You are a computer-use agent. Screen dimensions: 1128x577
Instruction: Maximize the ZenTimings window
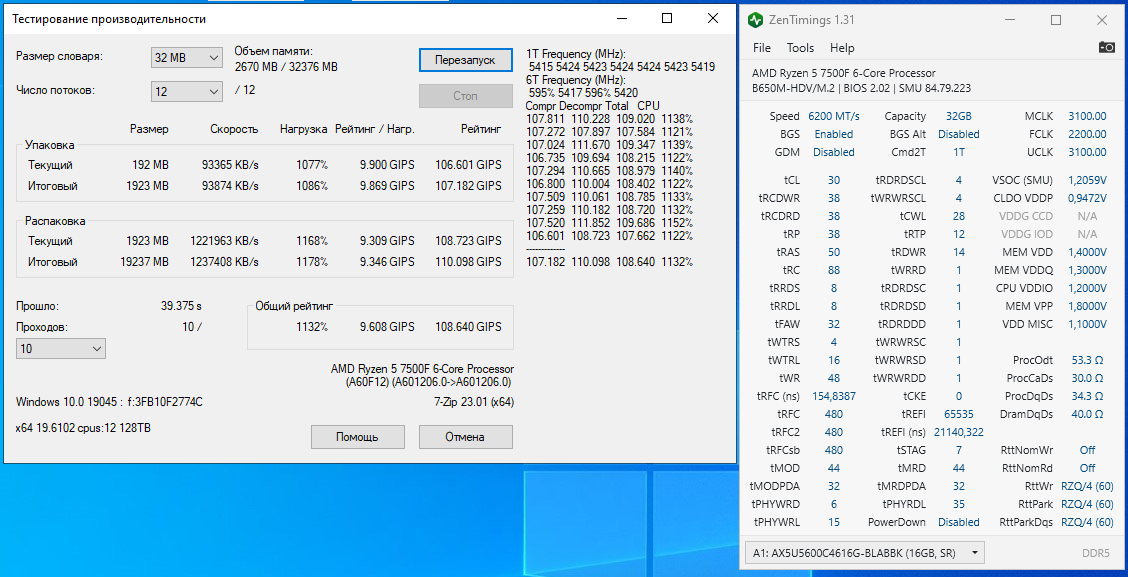point(1056,20)
